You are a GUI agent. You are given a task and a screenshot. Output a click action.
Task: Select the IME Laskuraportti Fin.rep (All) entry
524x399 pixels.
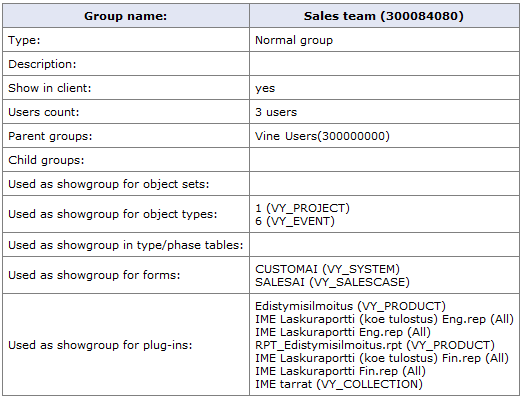(x=340, y=371)
